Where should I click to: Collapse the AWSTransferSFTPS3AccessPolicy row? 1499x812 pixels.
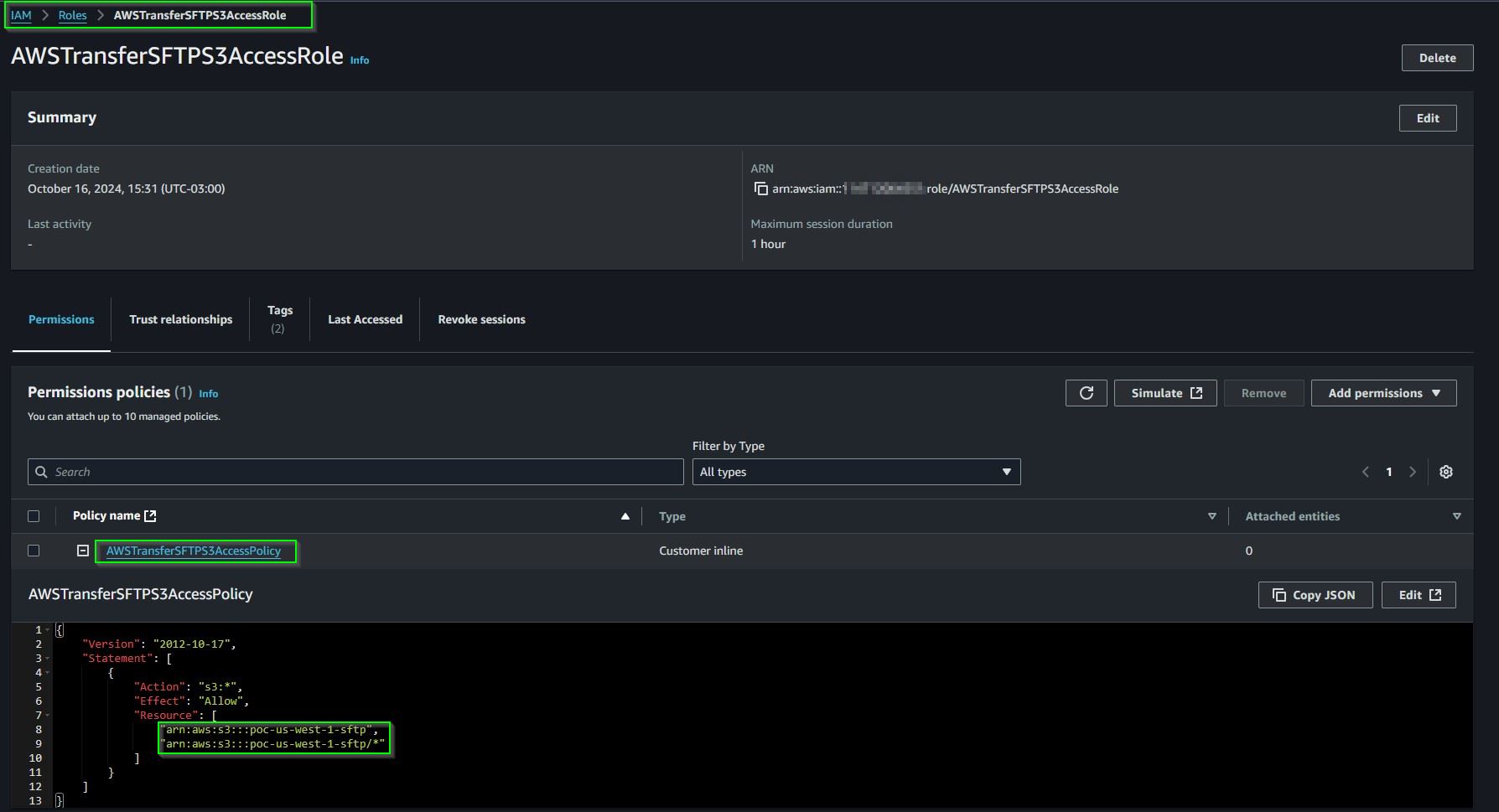[83, 551]
